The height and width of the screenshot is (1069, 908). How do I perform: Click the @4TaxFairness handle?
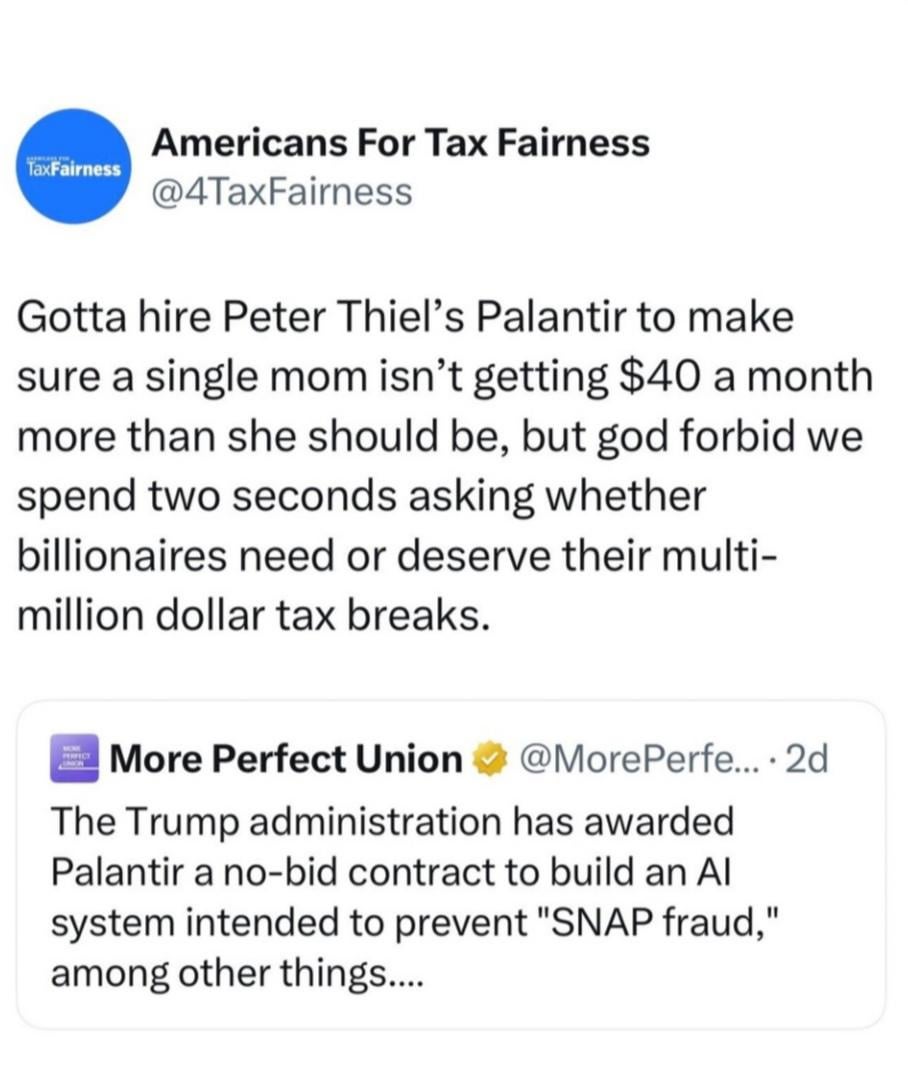tap(281, 190)
